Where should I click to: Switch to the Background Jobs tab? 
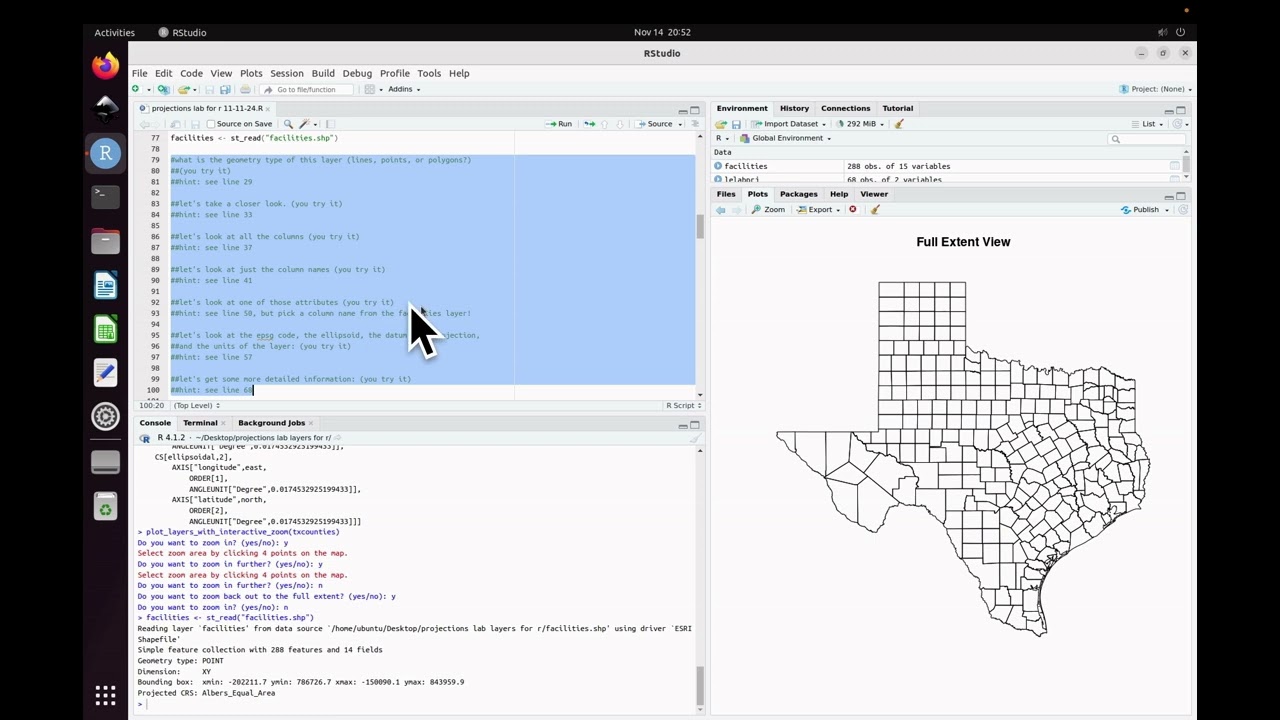pyautogui.click(x=271, y=423)
